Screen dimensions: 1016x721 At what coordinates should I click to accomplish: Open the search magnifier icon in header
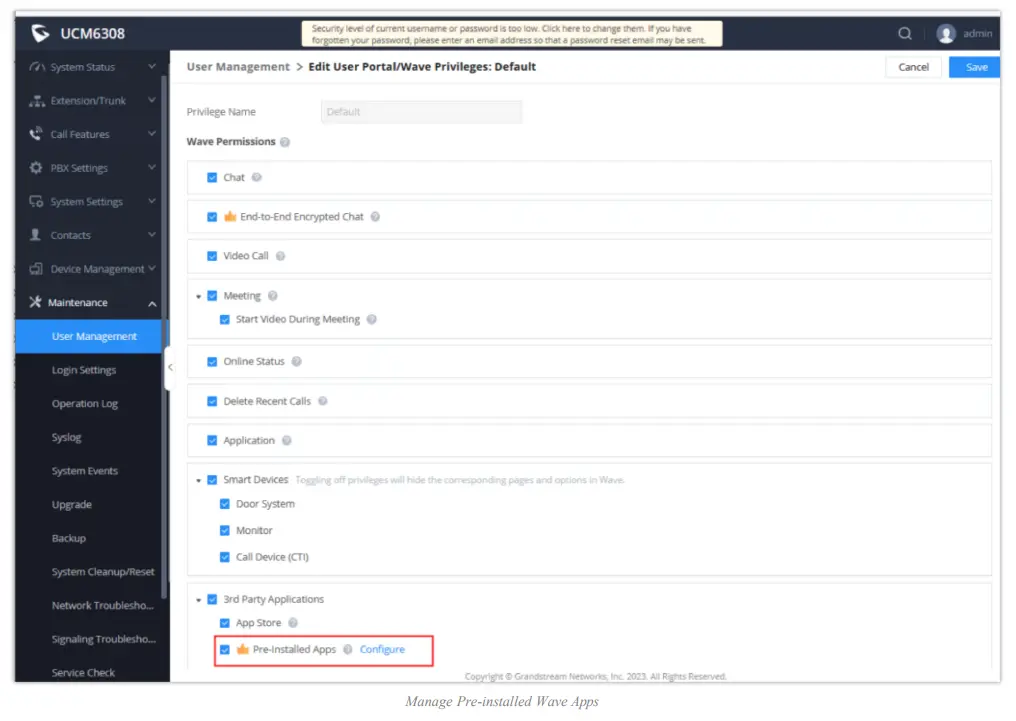point(905,33)
